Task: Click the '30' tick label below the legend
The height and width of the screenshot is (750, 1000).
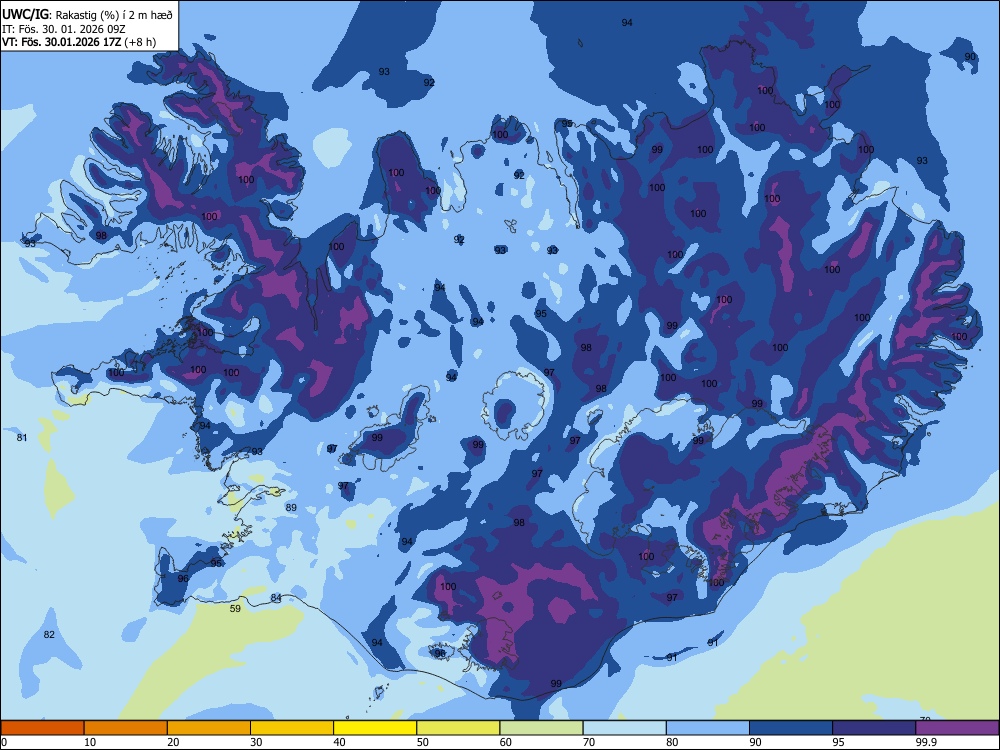Action: pos(256,742)
